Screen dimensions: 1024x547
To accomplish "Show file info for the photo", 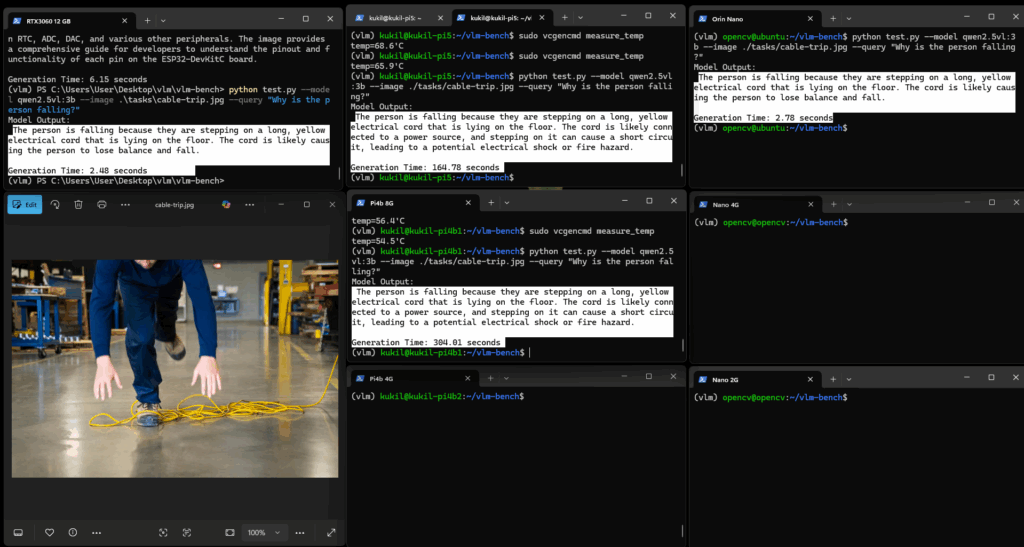I will point(74,532).
